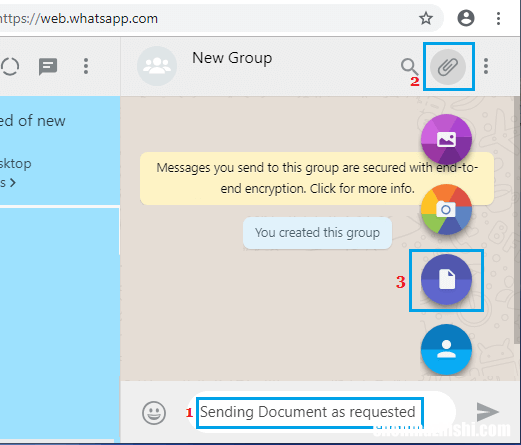Send the message with the arrow button
Viewport: 521px width, 445px height.
487,412
